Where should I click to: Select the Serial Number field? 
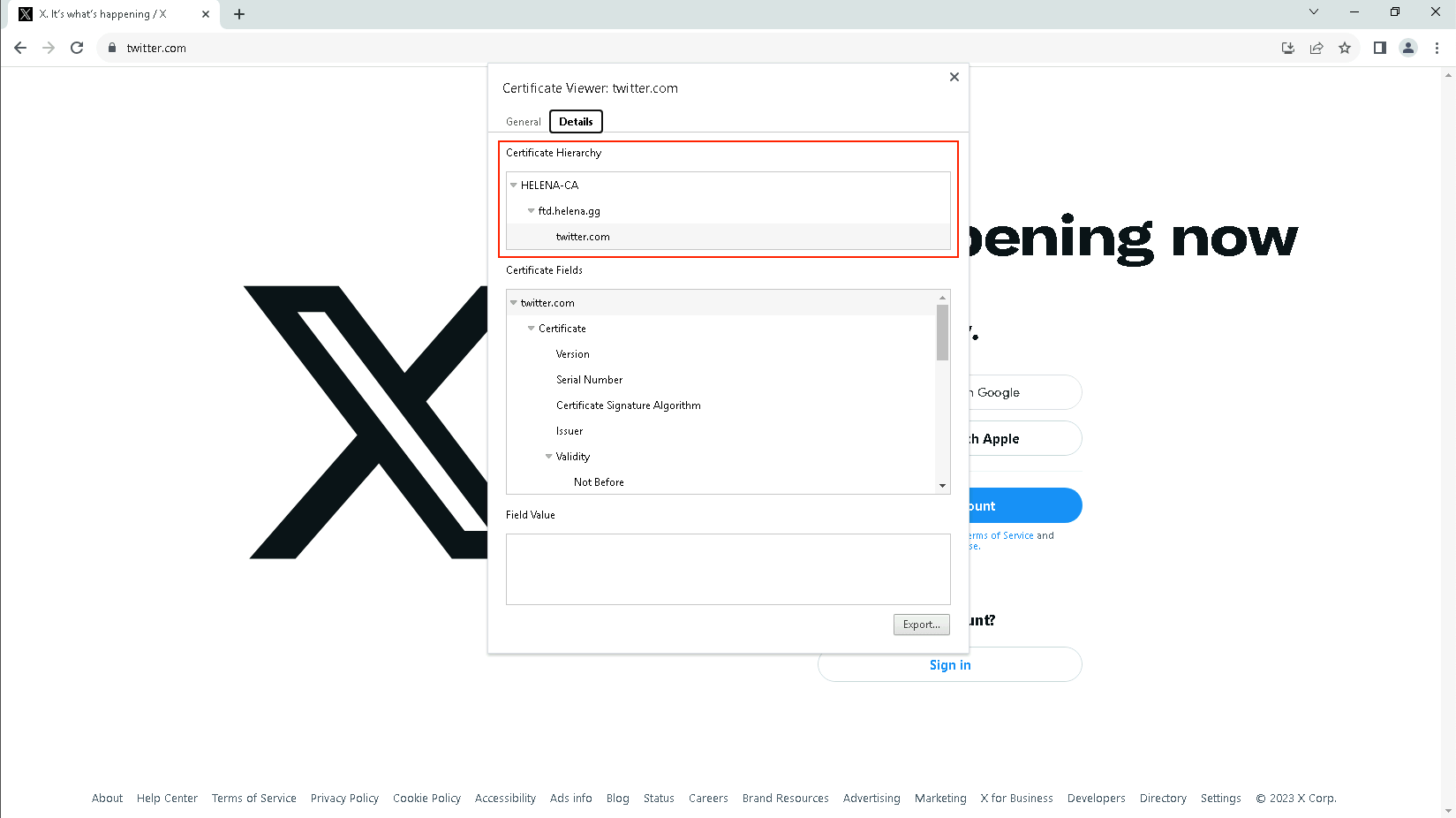click(x=589, y=380)
